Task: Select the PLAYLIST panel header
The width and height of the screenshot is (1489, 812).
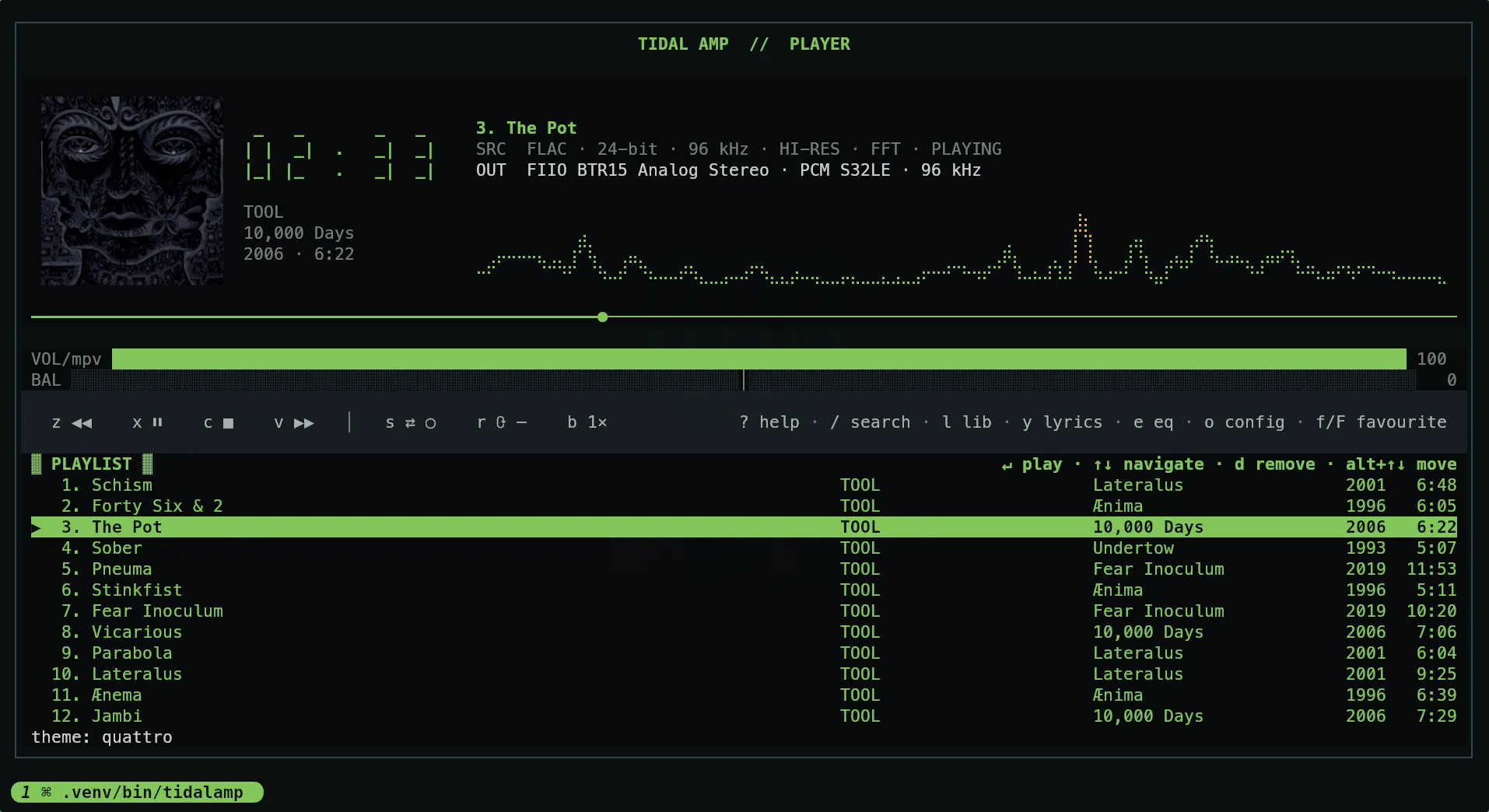Action: coord(92,464)
